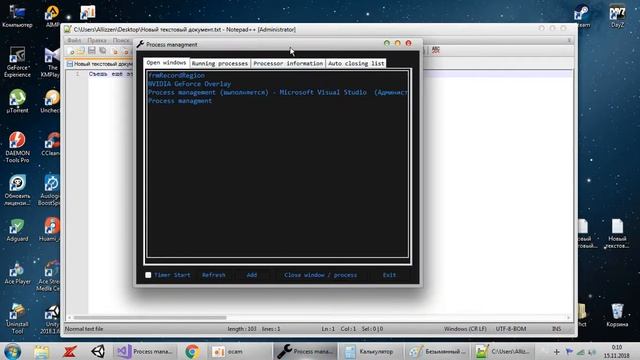Open the Windows Start button

pyautogui.click(x=12, y=351)
